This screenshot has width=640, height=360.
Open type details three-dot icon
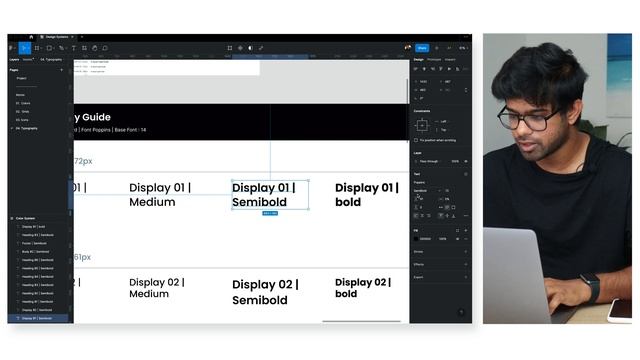pos(466,216)
